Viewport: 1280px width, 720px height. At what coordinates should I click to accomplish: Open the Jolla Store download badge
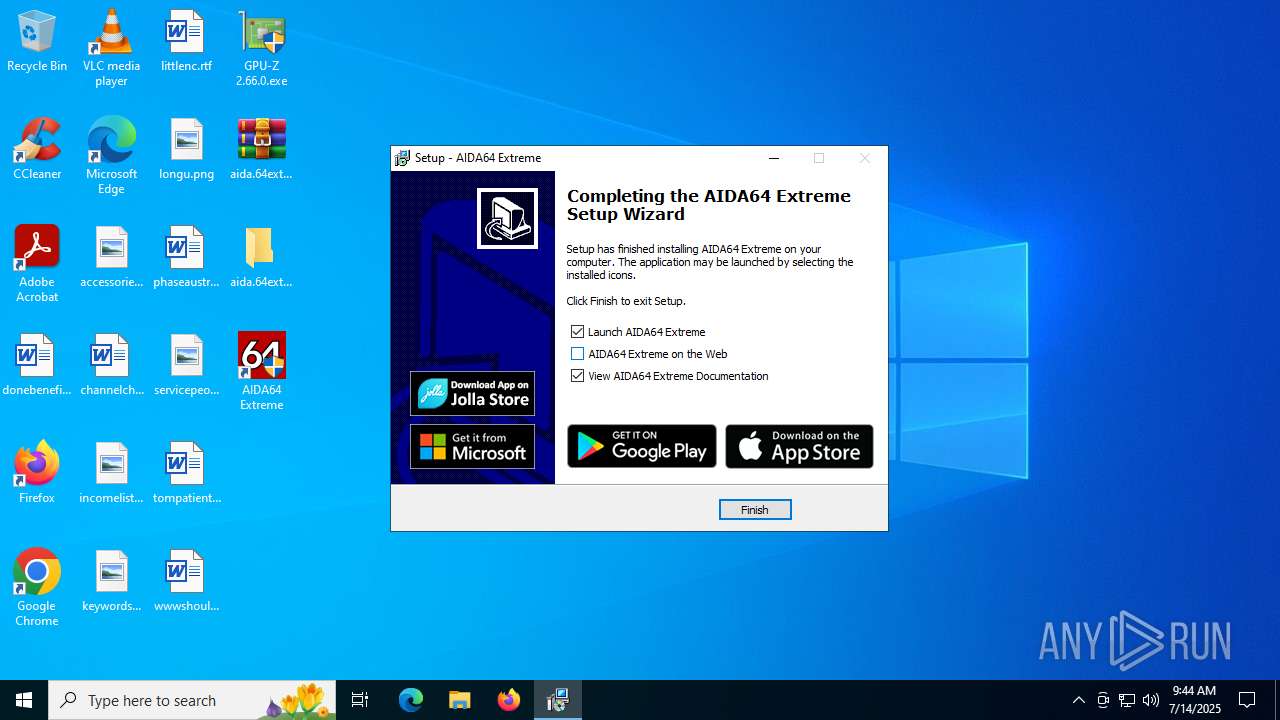[x=472, y=393]
